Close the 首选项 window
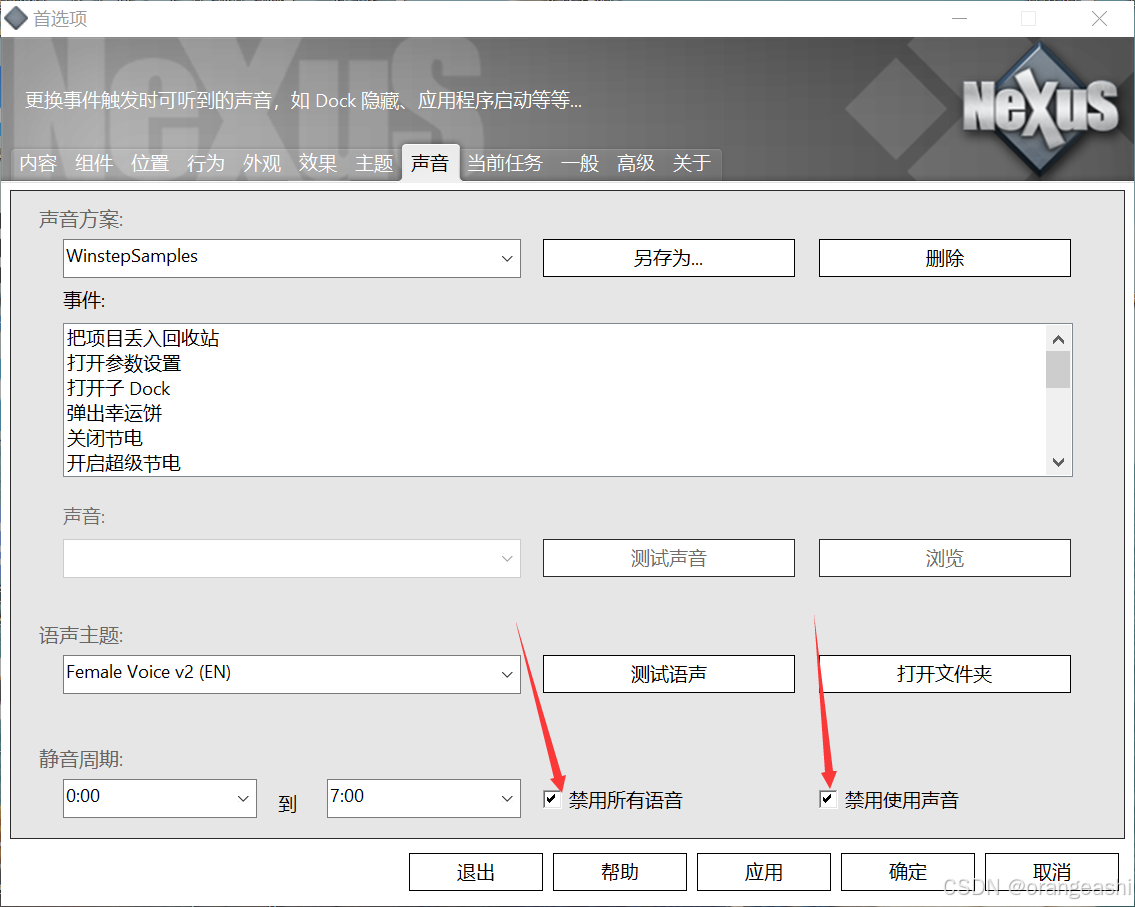1135x907 pixels. 1099,18
